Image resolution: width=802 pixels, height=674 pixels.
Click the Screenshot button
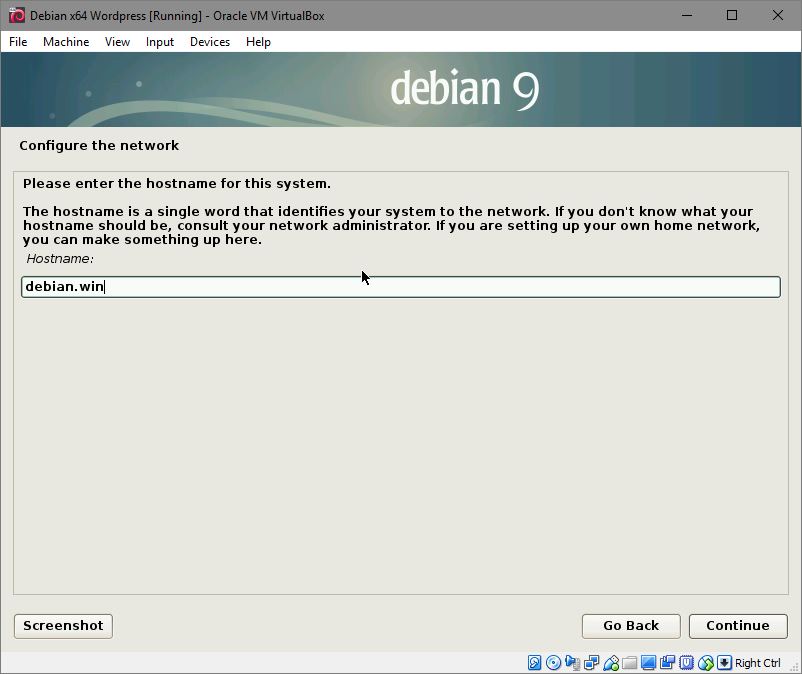tap(63, 626)
